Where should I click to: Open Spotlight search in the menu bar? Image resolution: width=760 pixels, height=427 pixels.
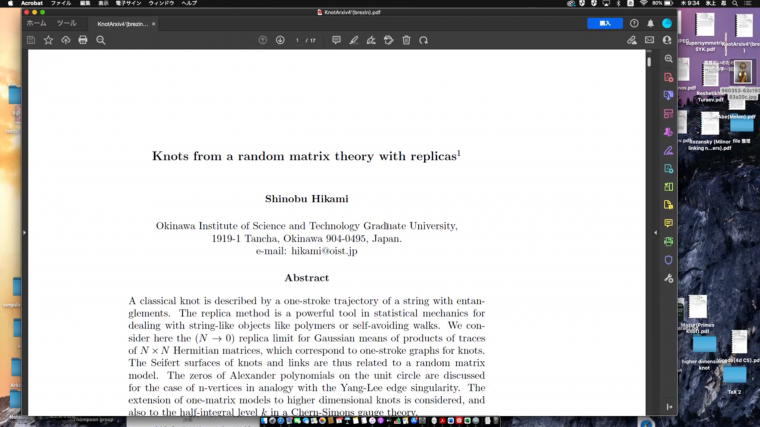pyautogui.click(x=735, y=3)
